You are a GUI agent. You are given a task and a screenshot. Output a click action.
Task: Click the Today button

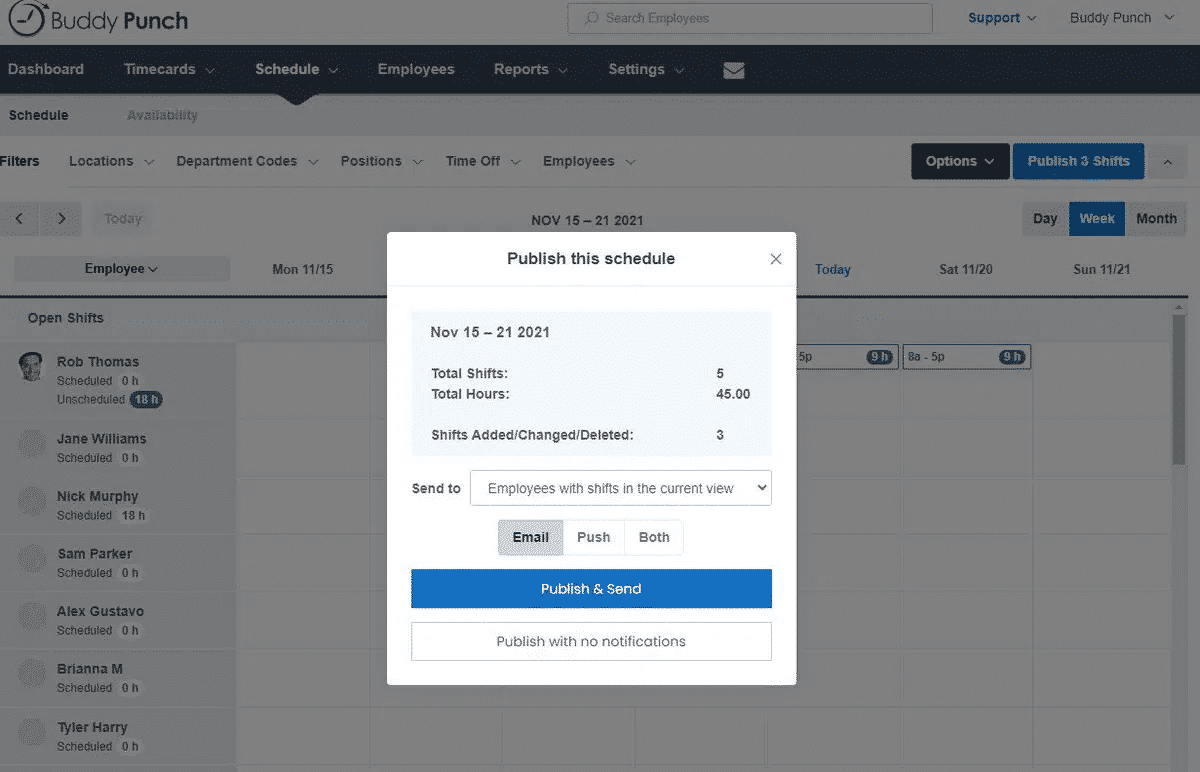click(123, 219)
